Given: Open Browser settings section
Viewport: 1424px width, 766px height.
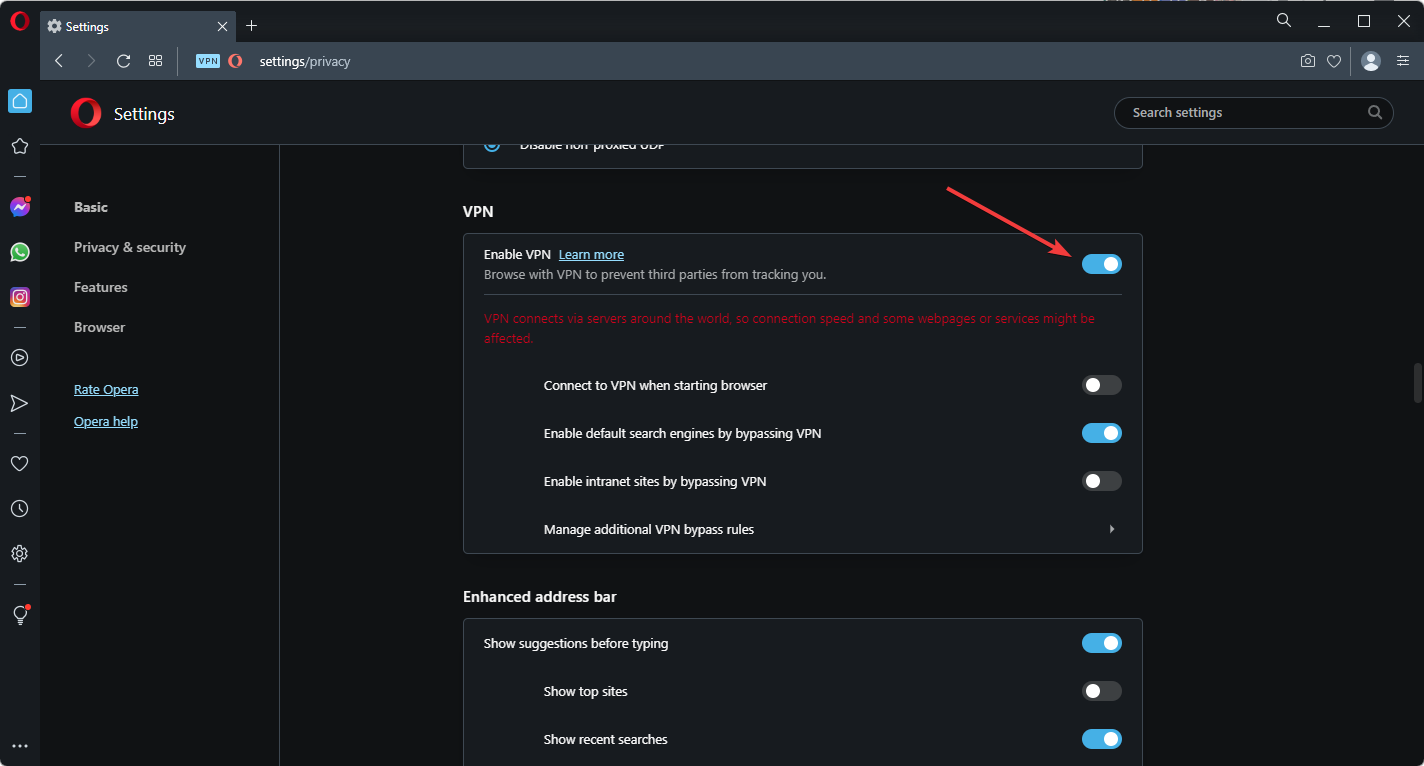Looking at the screenshot, I should (100, 327).
